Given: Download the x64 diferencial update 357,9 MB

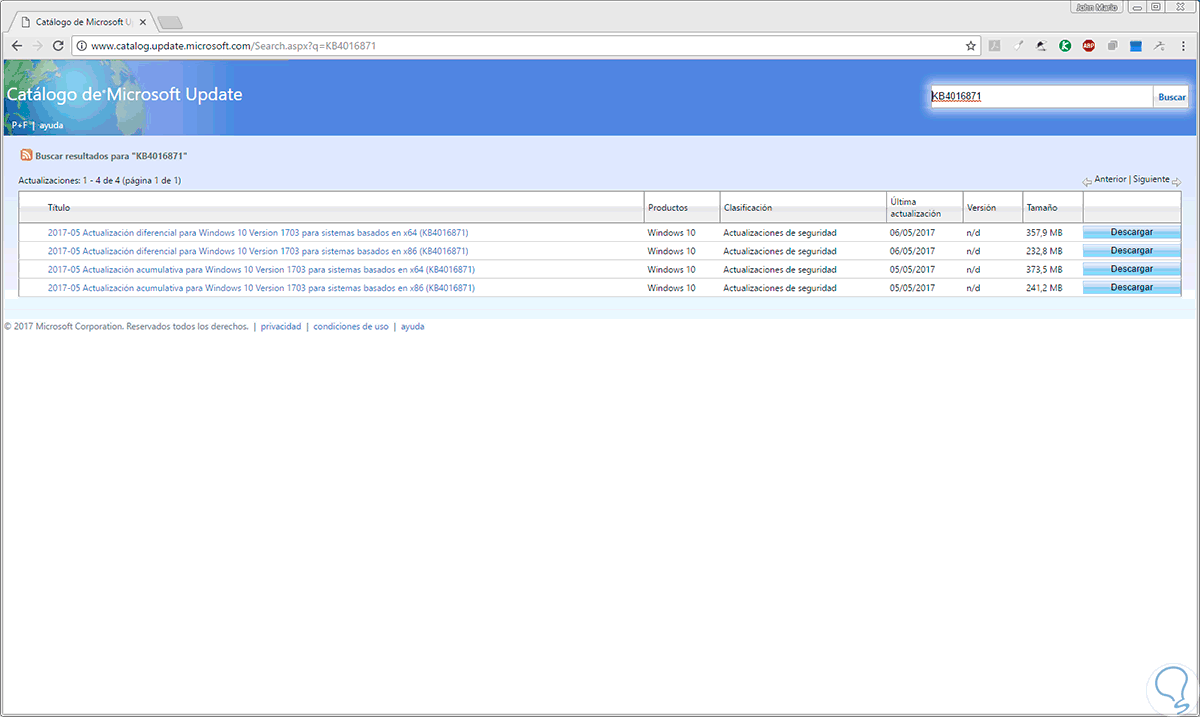Looking at the screenshot, I should (x=1132, y=232).
